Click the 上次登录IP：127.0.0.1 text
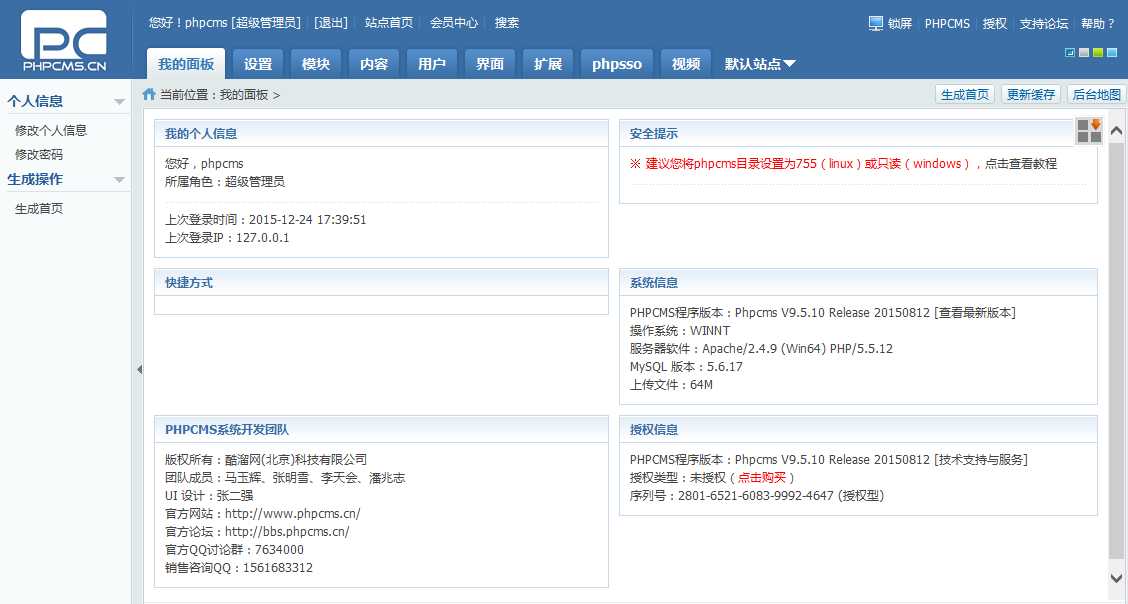1128x604 pixels. (227, 238)
